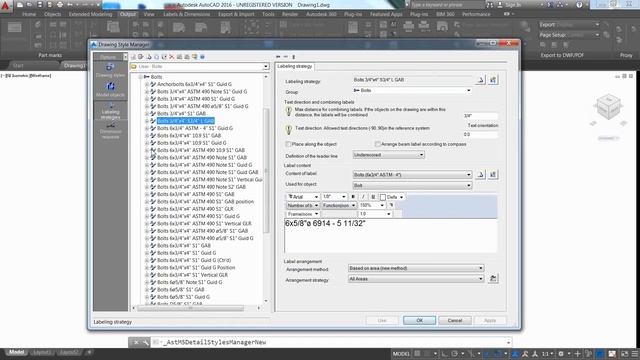This screenshot has width=640, height=360.
Task: Select Bolts 6x3/4"x4" S1" Vertical GLR item
Action: (192, 275)
